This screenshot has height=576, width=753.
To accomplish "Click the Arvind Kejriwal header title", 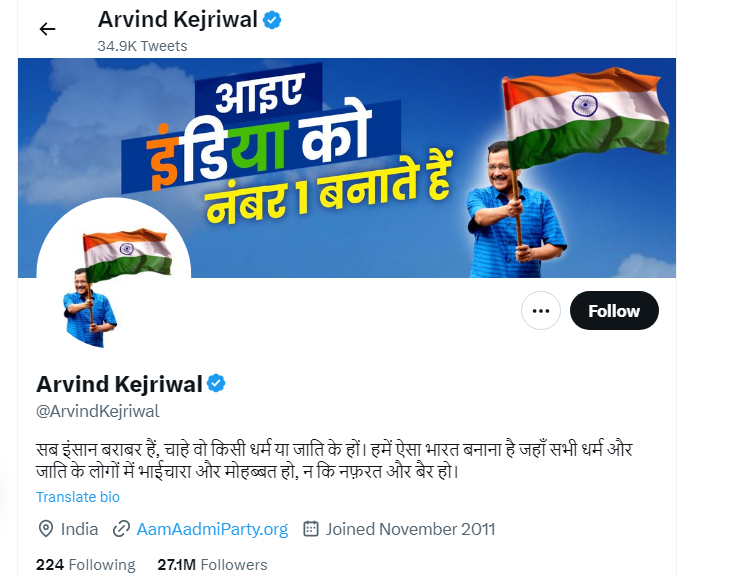I will click(x=178, y=20).
